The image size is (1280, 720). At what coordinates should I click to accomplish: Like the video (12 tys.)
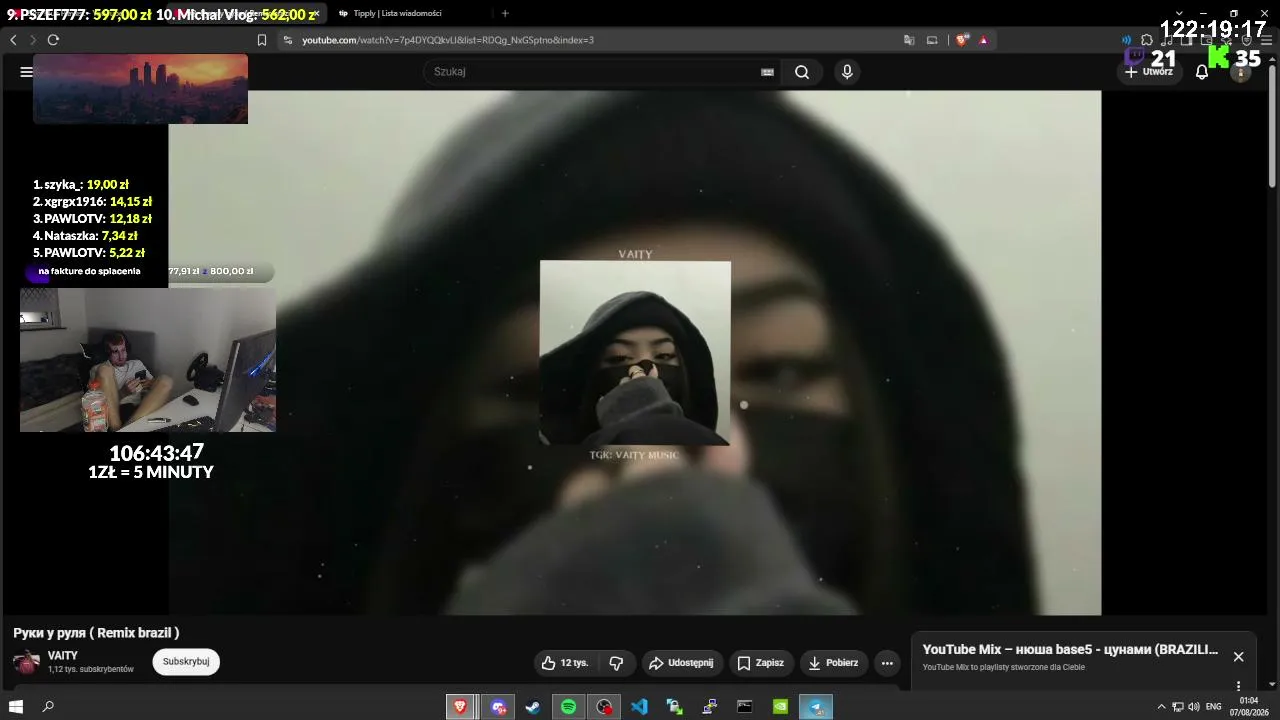[x=565, y=663]
